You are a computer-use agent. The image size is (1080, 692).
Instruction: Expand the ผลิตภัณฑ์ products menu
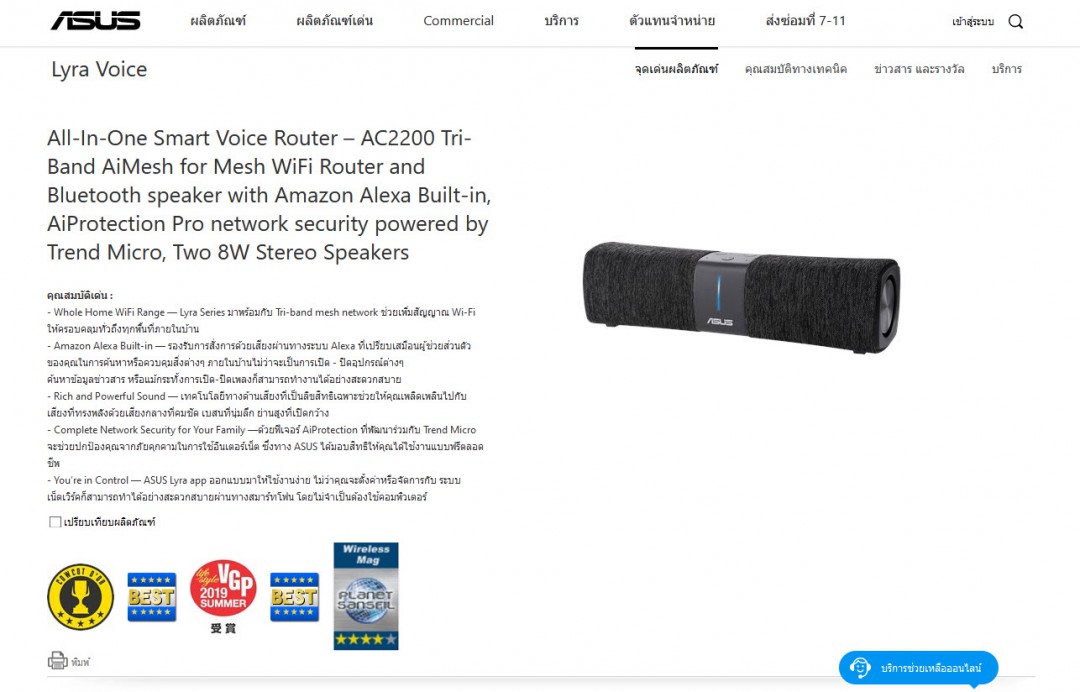[218, 21]
